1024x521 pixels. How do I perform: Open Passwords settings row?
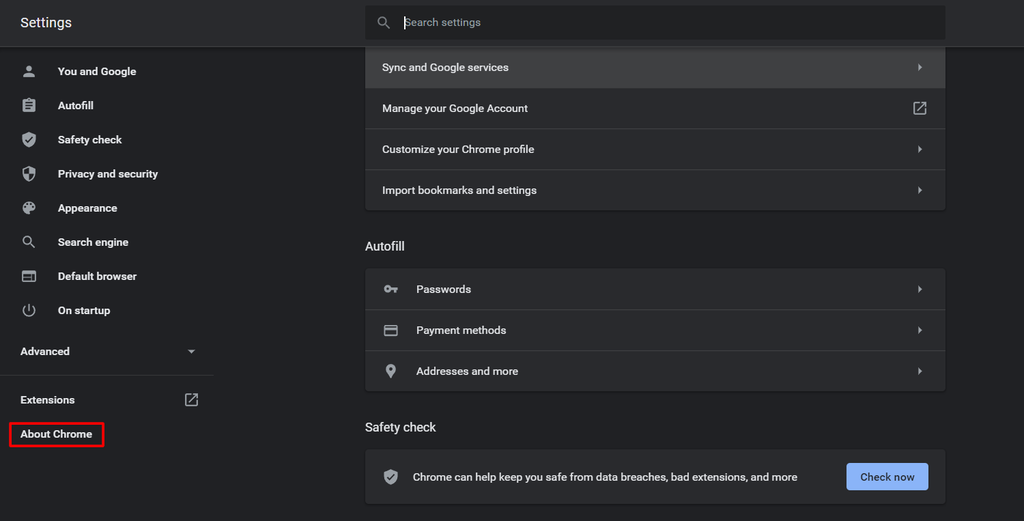[654, 289]
